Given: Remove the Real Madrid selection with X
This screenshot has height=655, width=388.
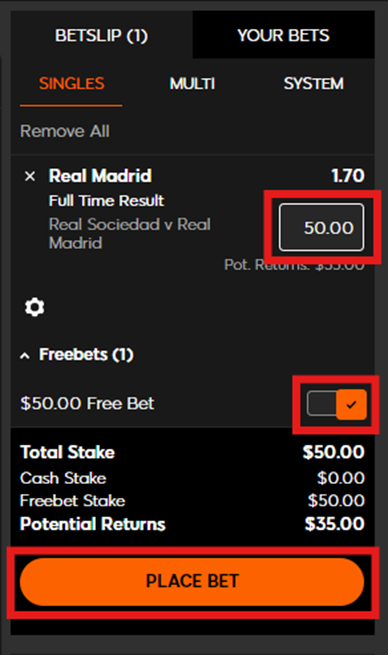Looking at the screenshot, I should (30, 176).
